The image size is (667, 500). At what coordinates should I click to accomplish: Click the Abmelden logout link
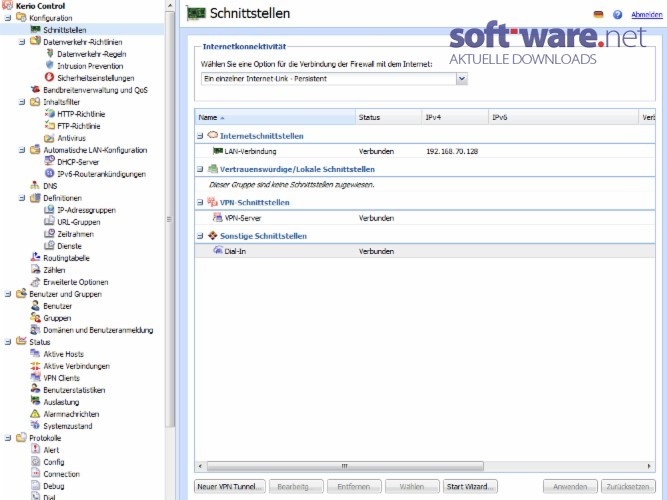(x=647, y=15)
